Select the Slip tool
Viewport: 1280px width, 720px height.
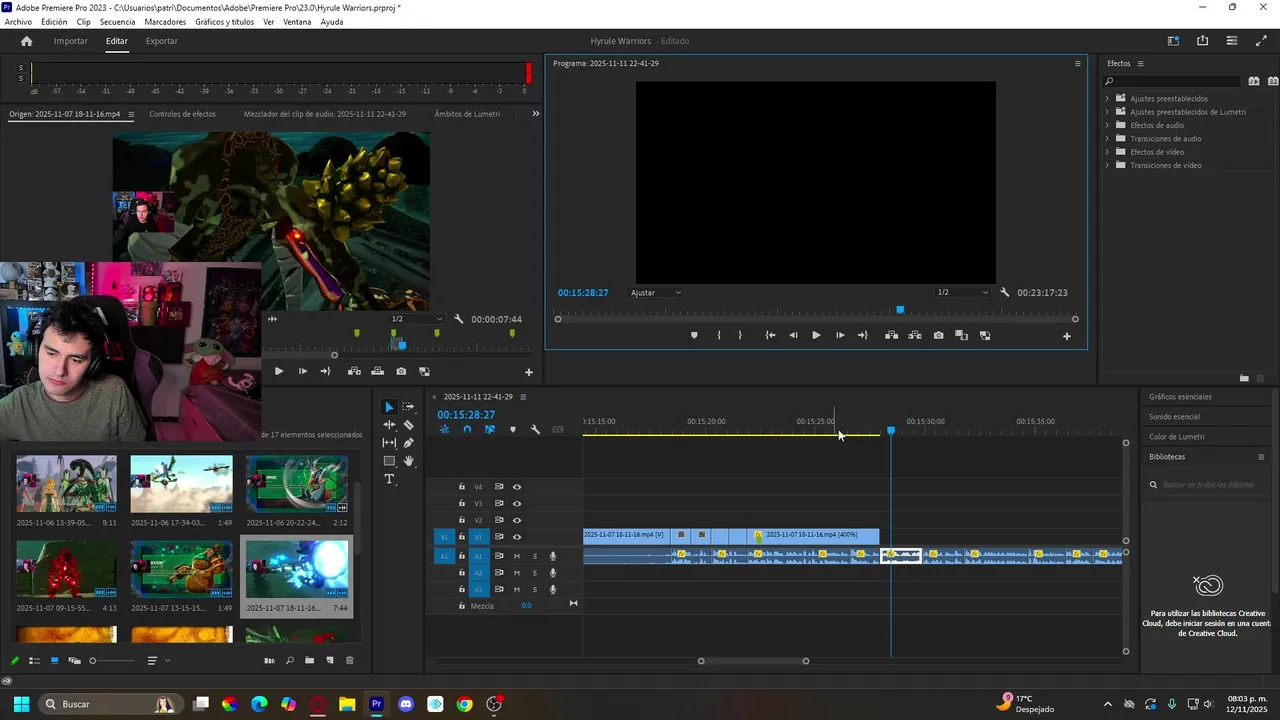pos(389,443)
